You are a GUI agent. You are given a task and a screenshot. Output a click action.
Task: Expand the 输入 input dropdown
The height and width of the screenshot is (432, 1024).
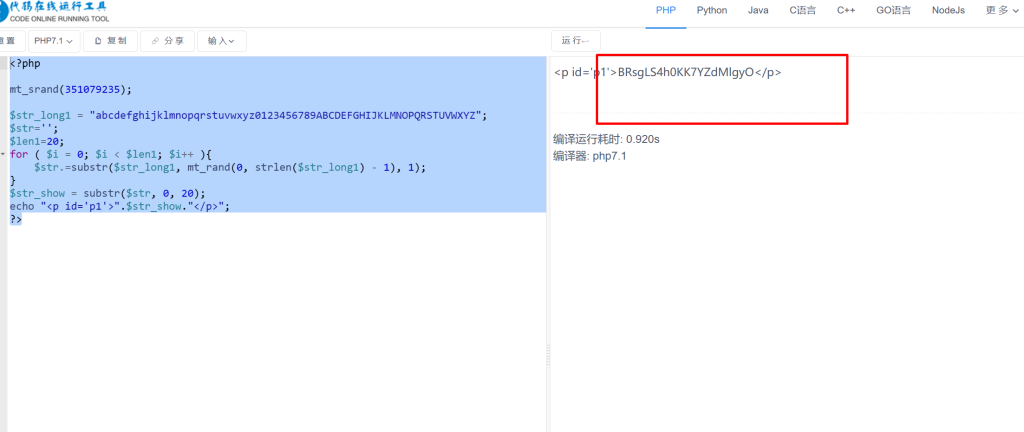click(222, 41)
